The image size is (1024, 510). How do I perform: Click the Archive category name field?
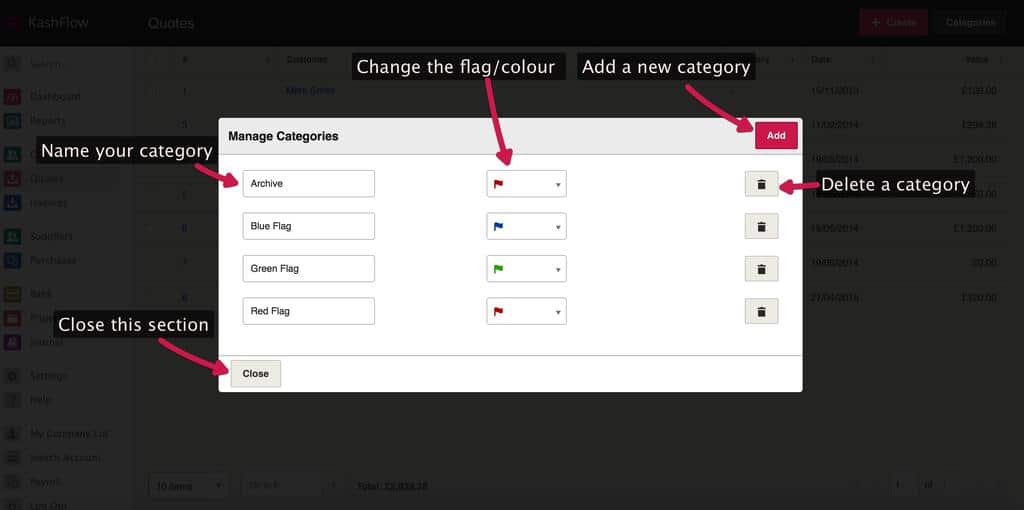pyautogui.click(x=308, y=184)
